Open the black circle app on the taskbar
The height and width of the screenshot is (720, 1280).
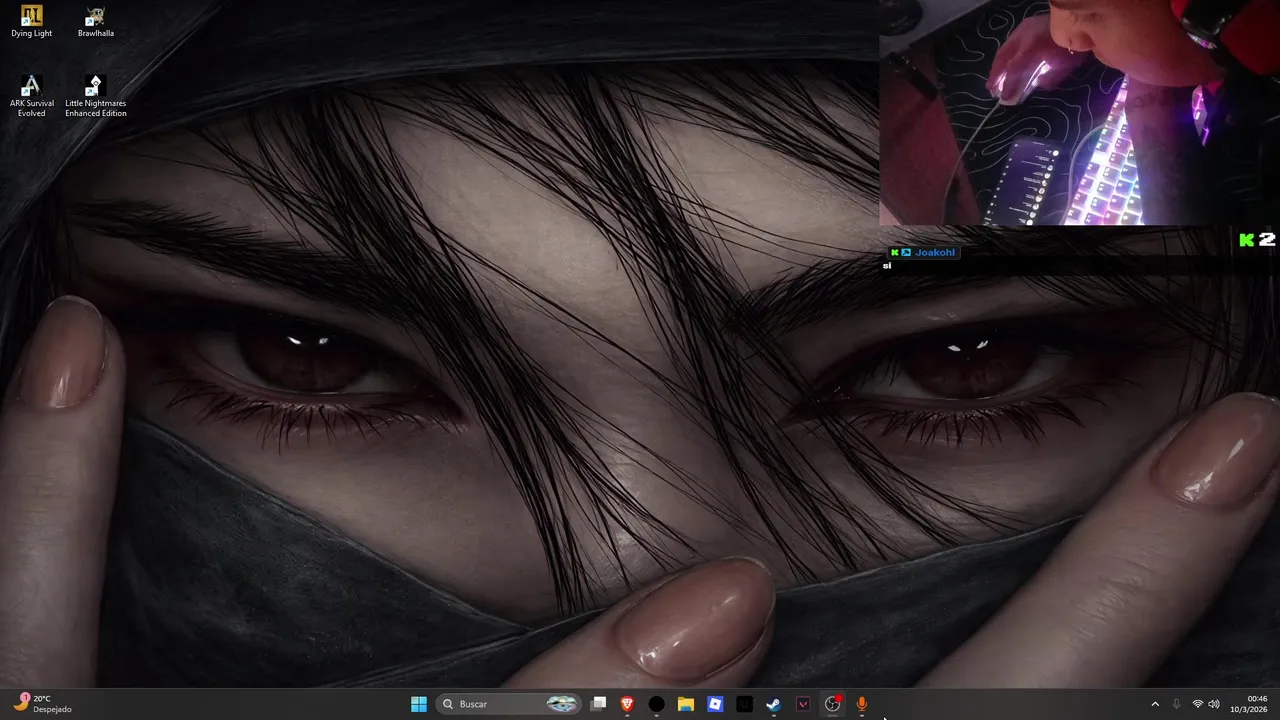[x=656, y=704]
